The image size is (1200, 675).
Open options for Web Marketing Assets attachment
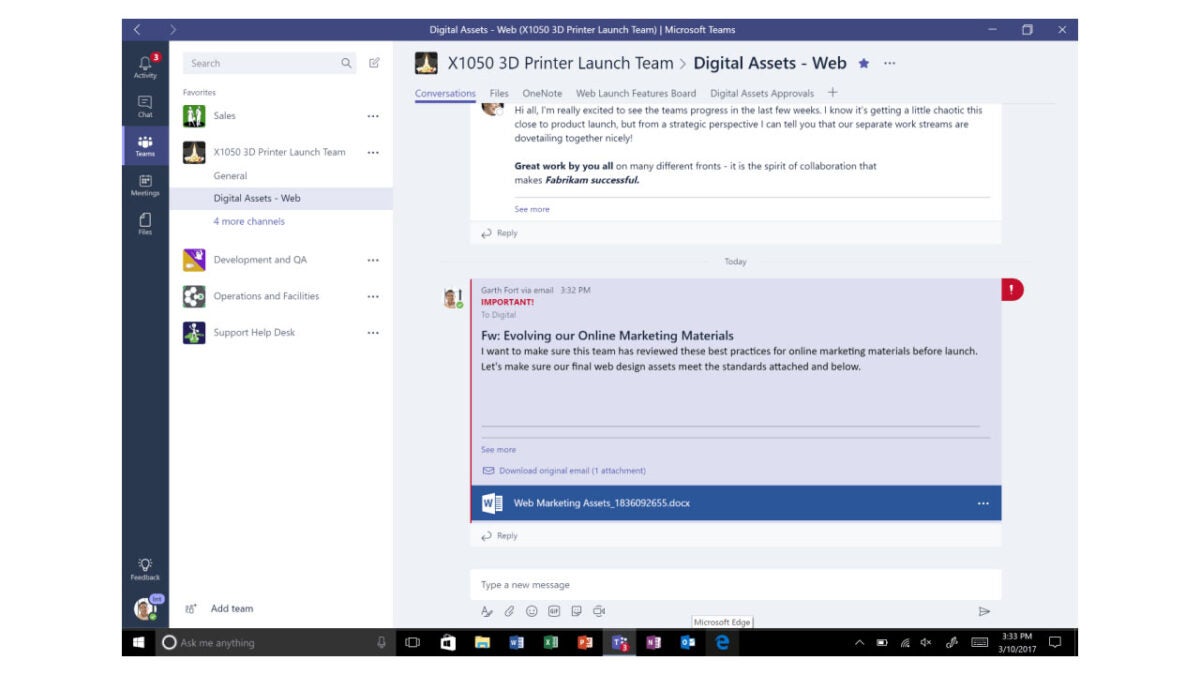[981, 503]
